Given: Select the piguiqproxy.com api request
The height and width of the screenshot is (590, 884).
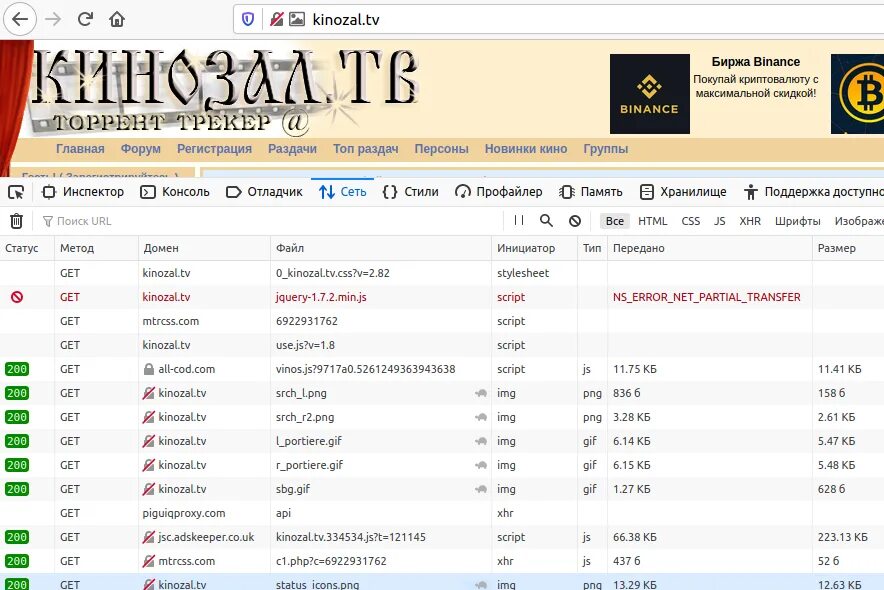Looking at the screenshot, I should pyautogui.click(x=442, y=513).
